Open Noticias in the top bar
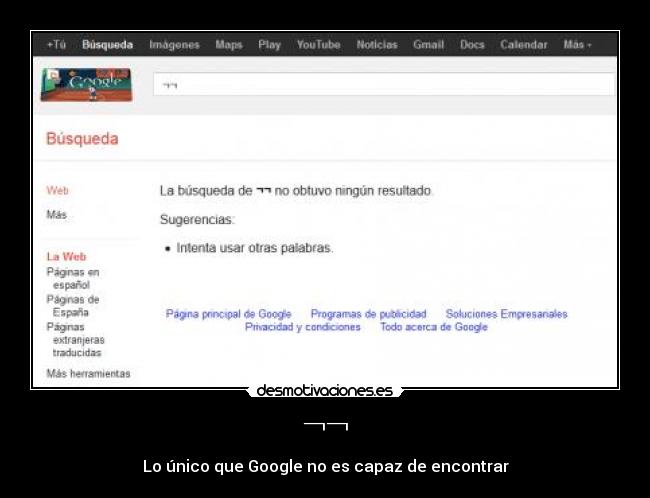Screen dimensions: 650x498 coord(377,44)
